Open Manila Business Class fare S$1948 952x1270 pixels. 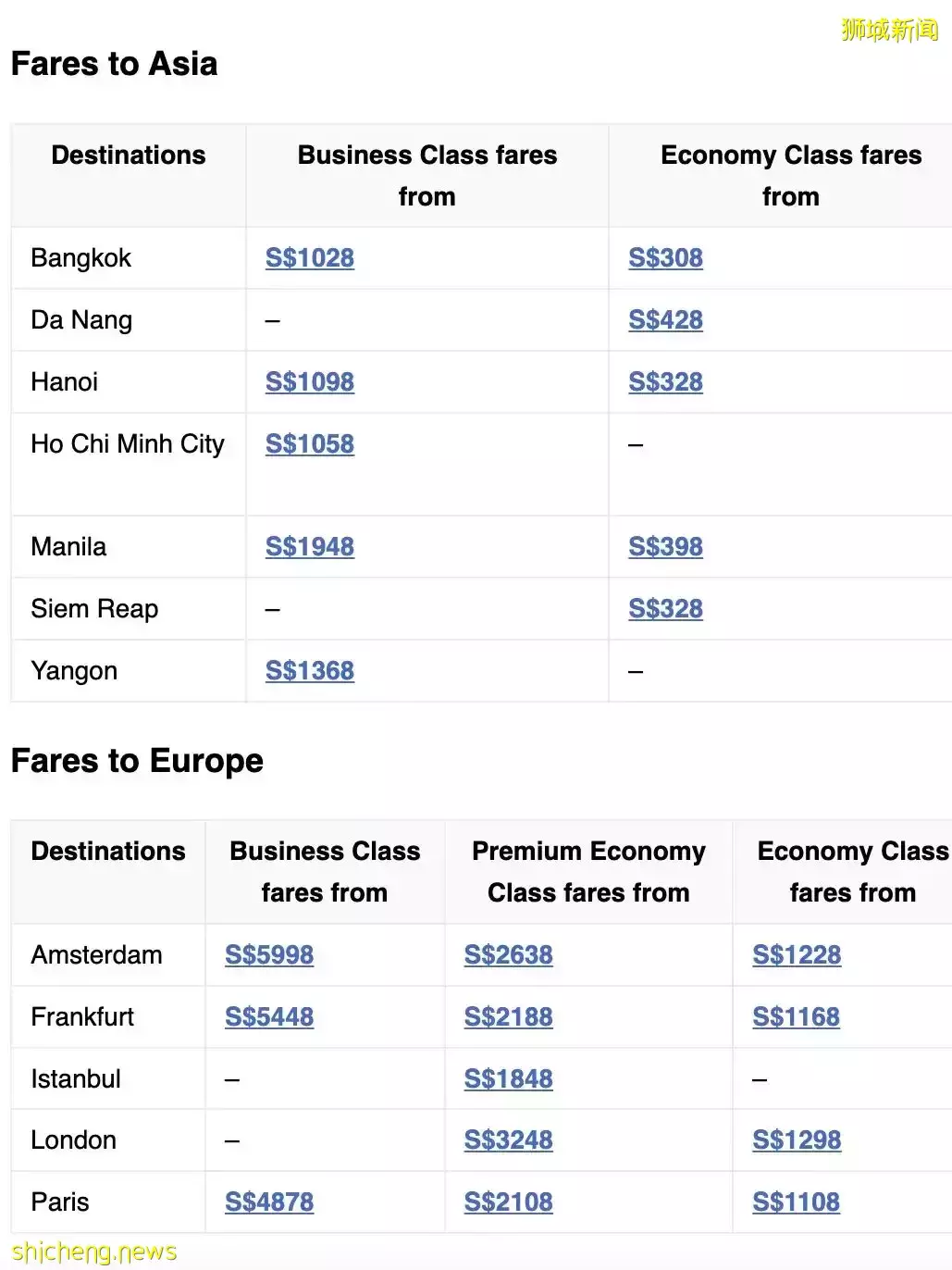pos(309,547)
